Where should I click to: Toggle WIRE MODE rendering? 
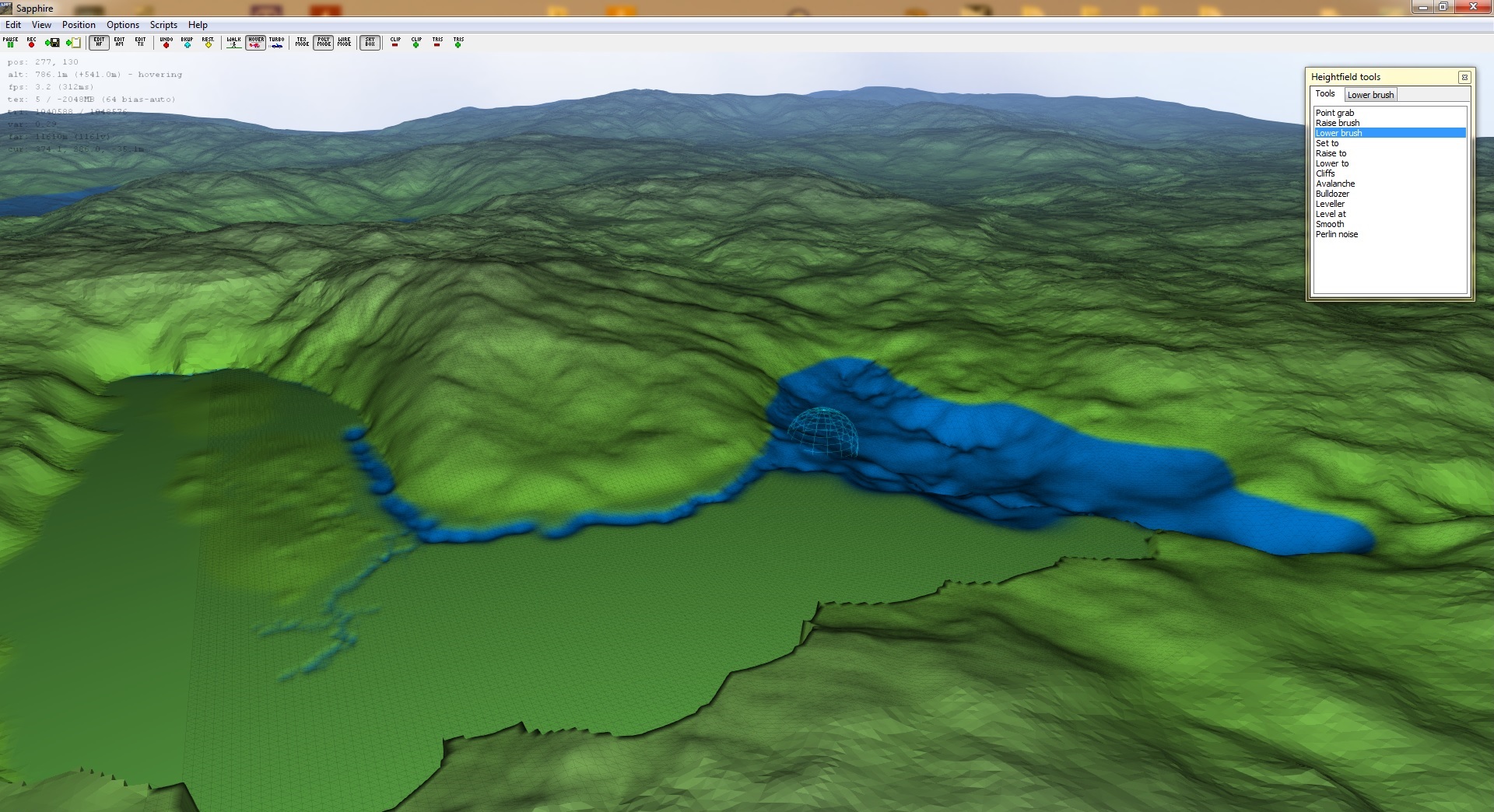(x=344, y=43)
